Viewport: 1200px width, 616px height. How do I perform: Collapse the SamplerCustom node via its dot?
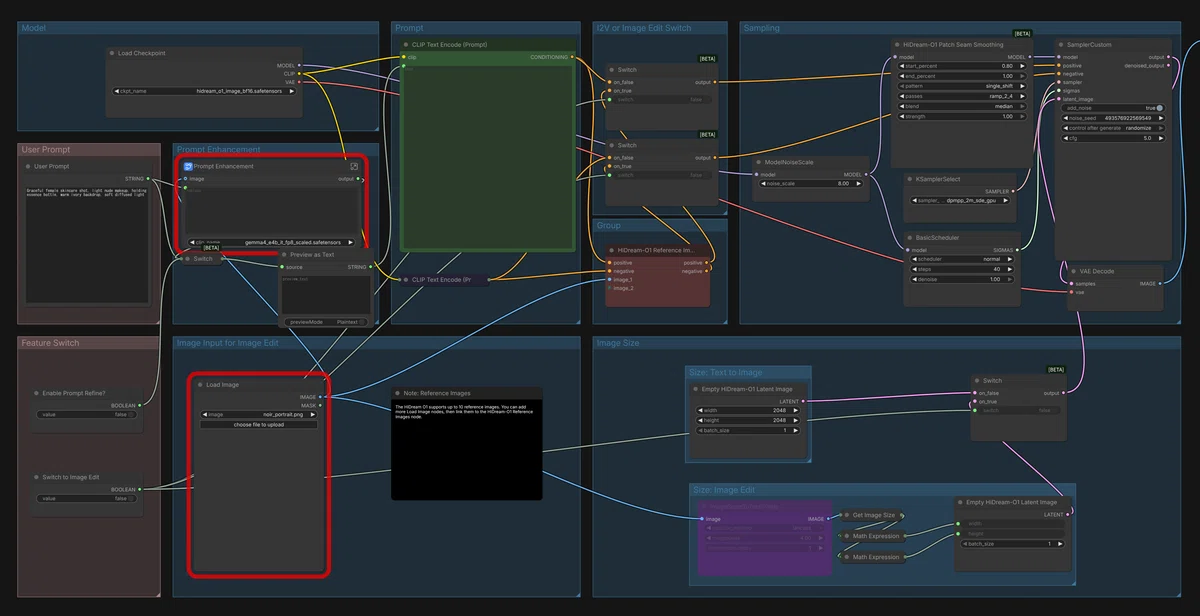pyautogui.click(x=1061, y=45)
